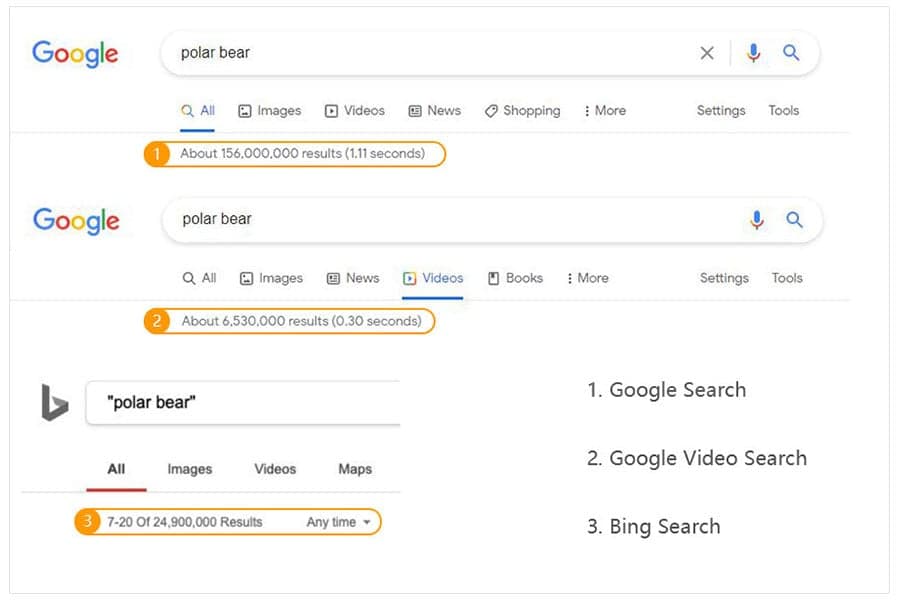Image resolution: width=900 pixels, height=600 pixels.
Task: Click the Bing logo icon
Action: (x=55, y=402)
